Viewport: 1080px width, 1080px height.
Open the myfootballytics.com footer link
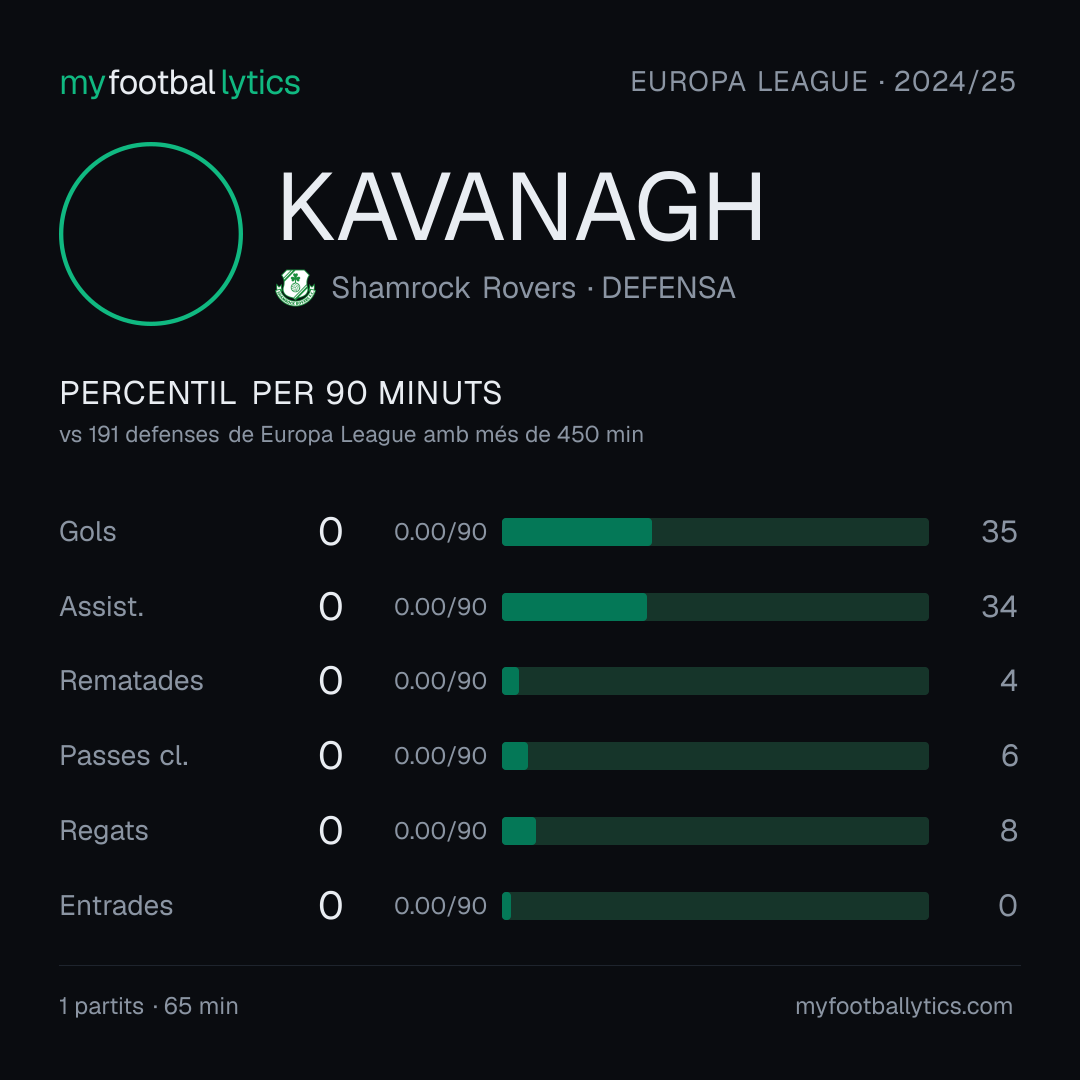904,1006
